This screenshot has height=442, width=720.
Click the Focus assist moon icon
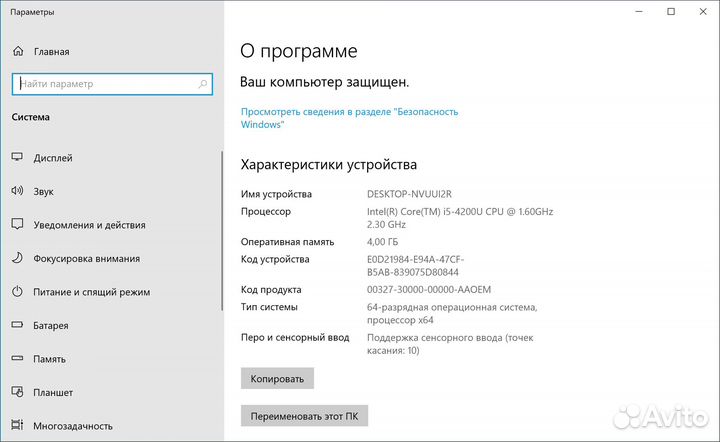pos(17,259)
